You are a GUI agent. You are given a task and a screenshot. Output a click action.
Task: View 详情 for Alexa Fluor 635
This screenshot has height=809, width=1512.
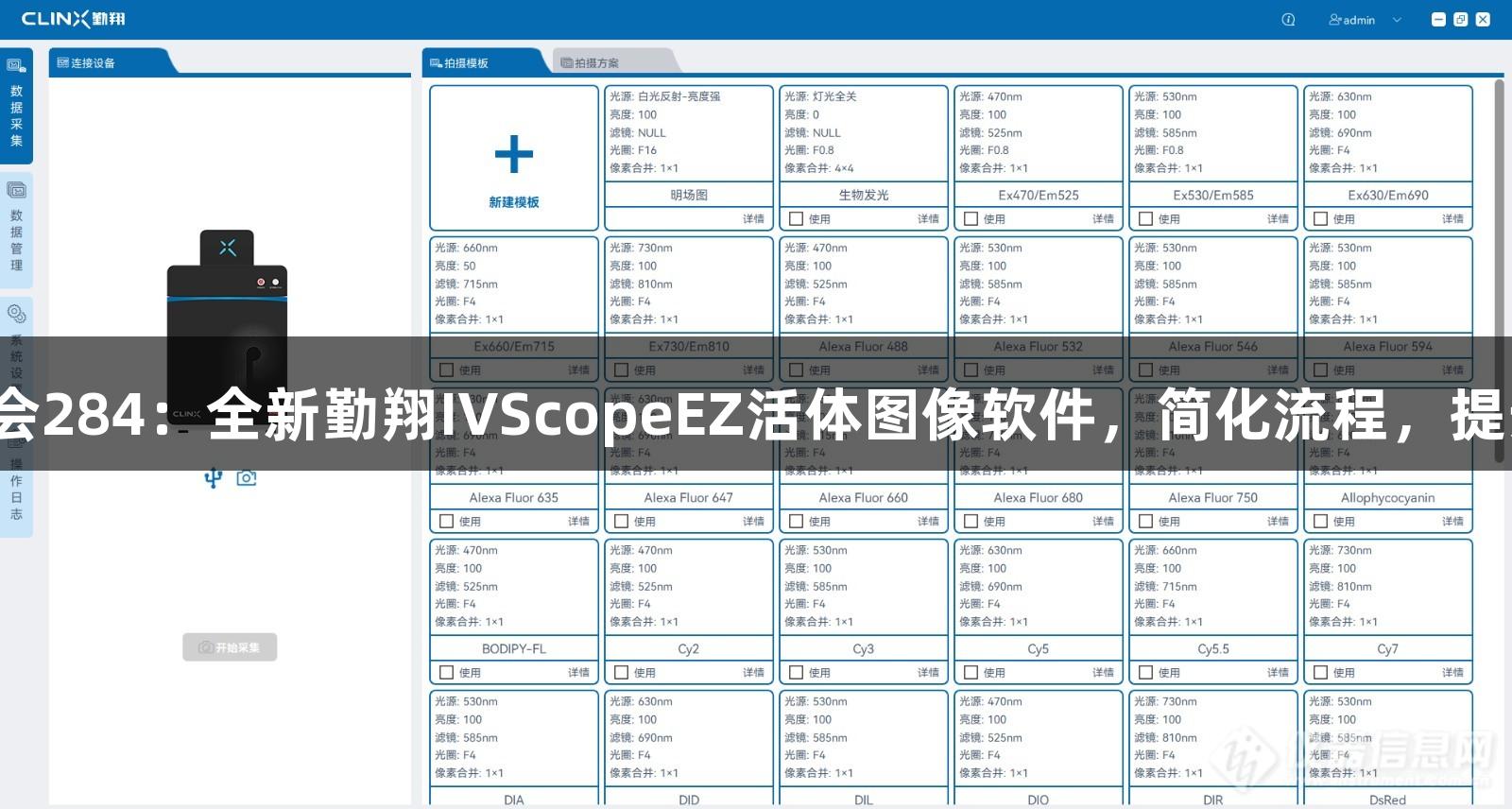578,522
